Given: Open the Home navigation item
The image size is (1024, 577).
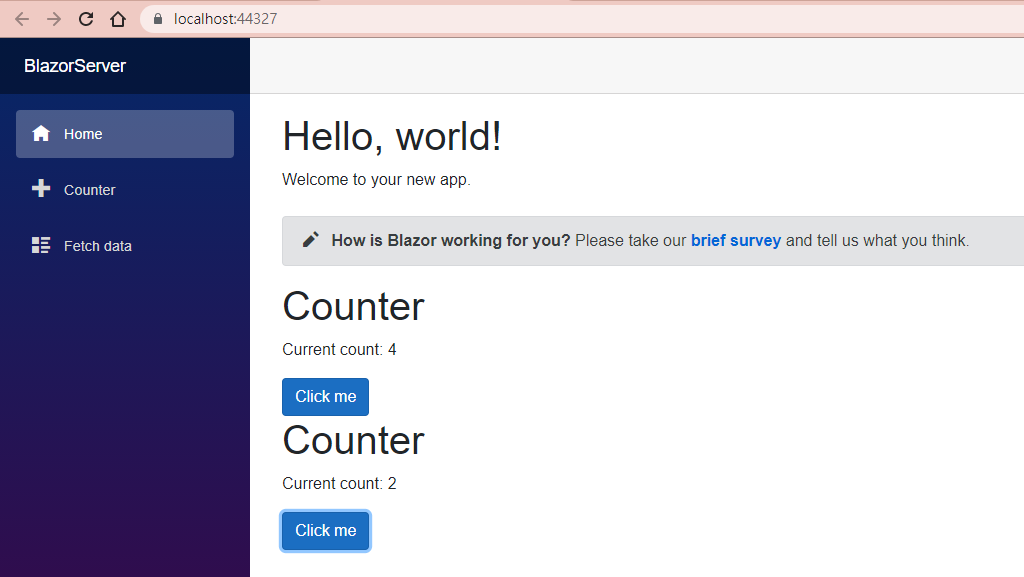Looking at the screenshot, I should (125, 134).
